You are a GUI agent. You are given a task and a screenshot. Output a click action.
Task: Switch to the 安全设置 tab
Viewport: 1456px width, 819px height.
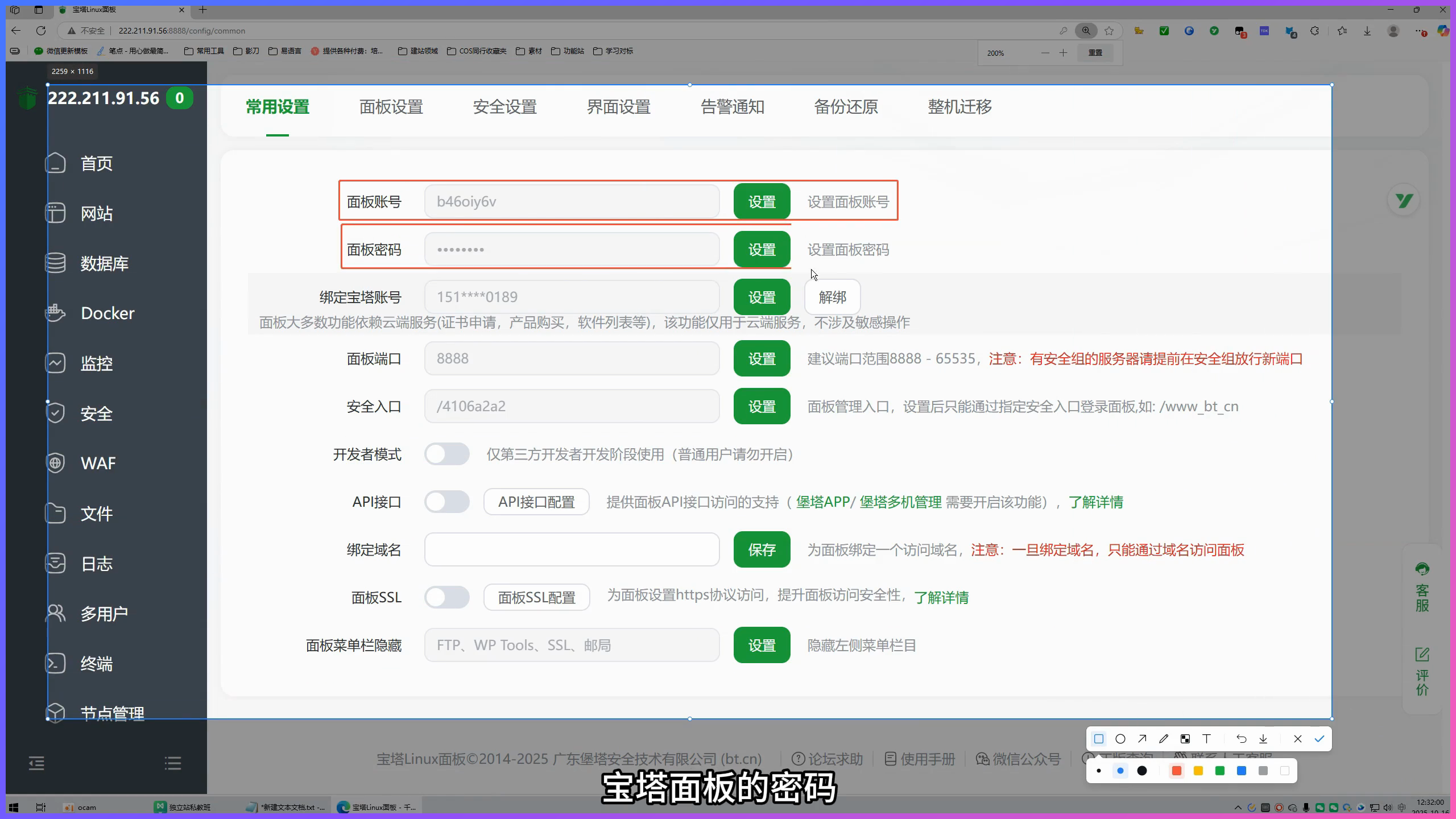505,107
